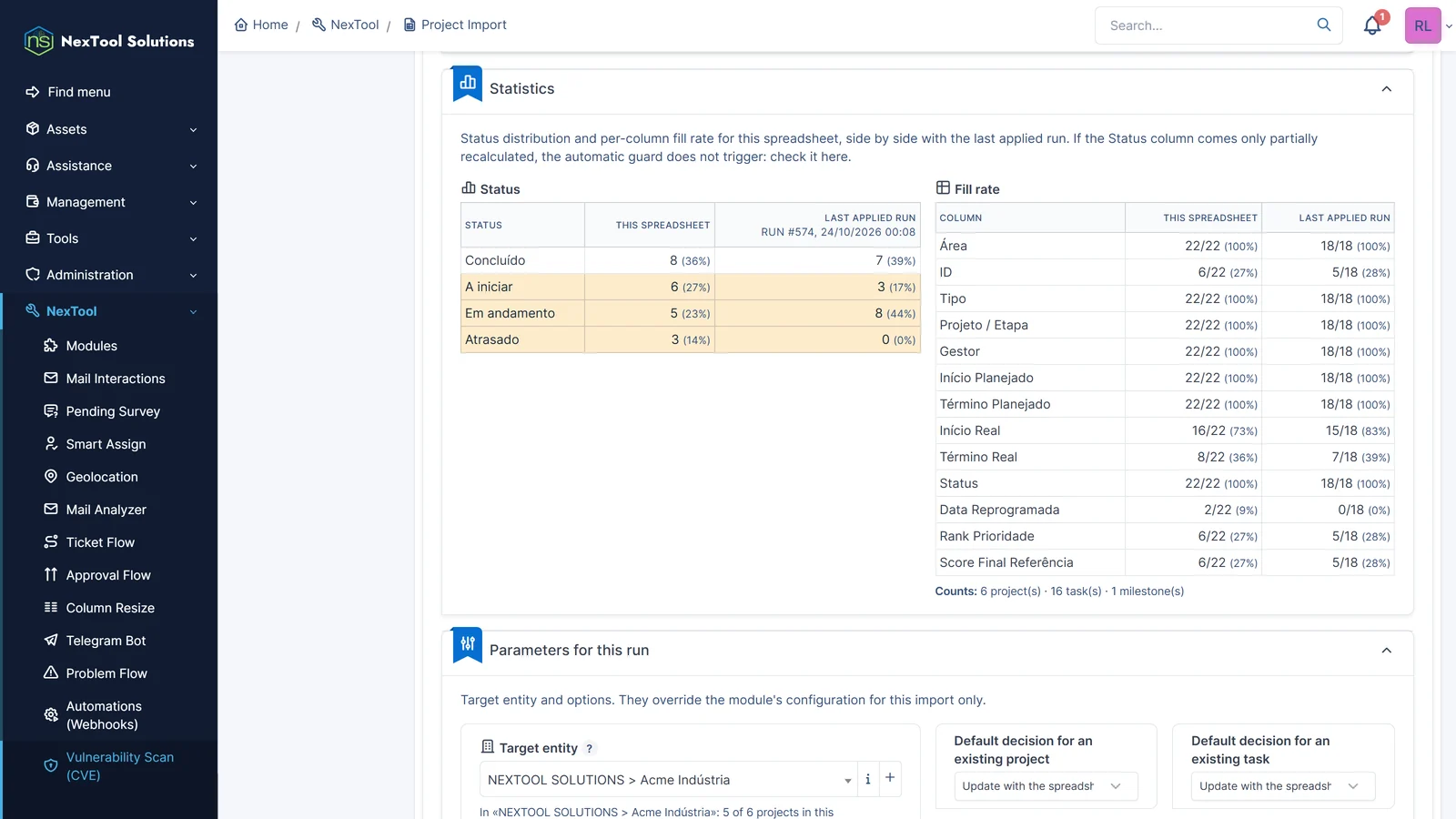
Task: Open the Target entity dropdown
Action: pyautogui.click(x=668, y=780)
